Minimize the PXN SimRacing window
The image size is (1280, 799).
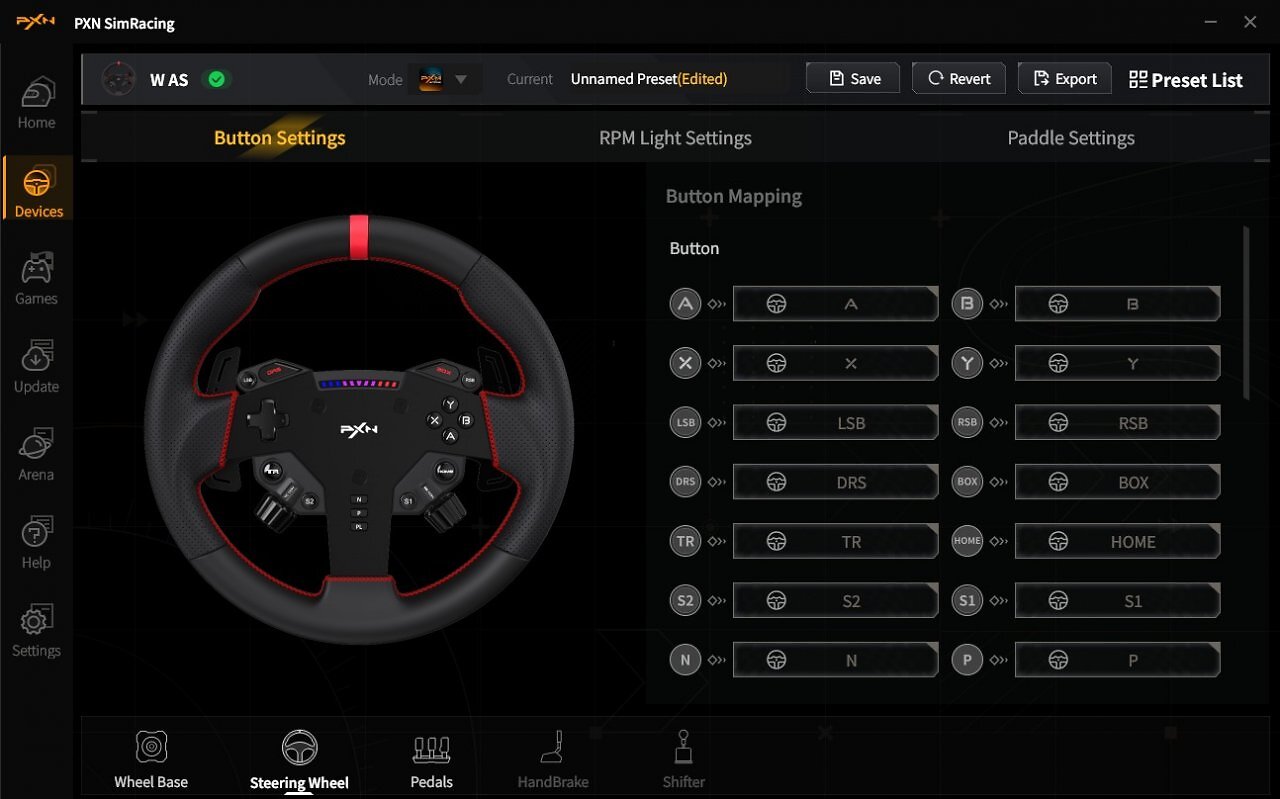pos(1211,22)
